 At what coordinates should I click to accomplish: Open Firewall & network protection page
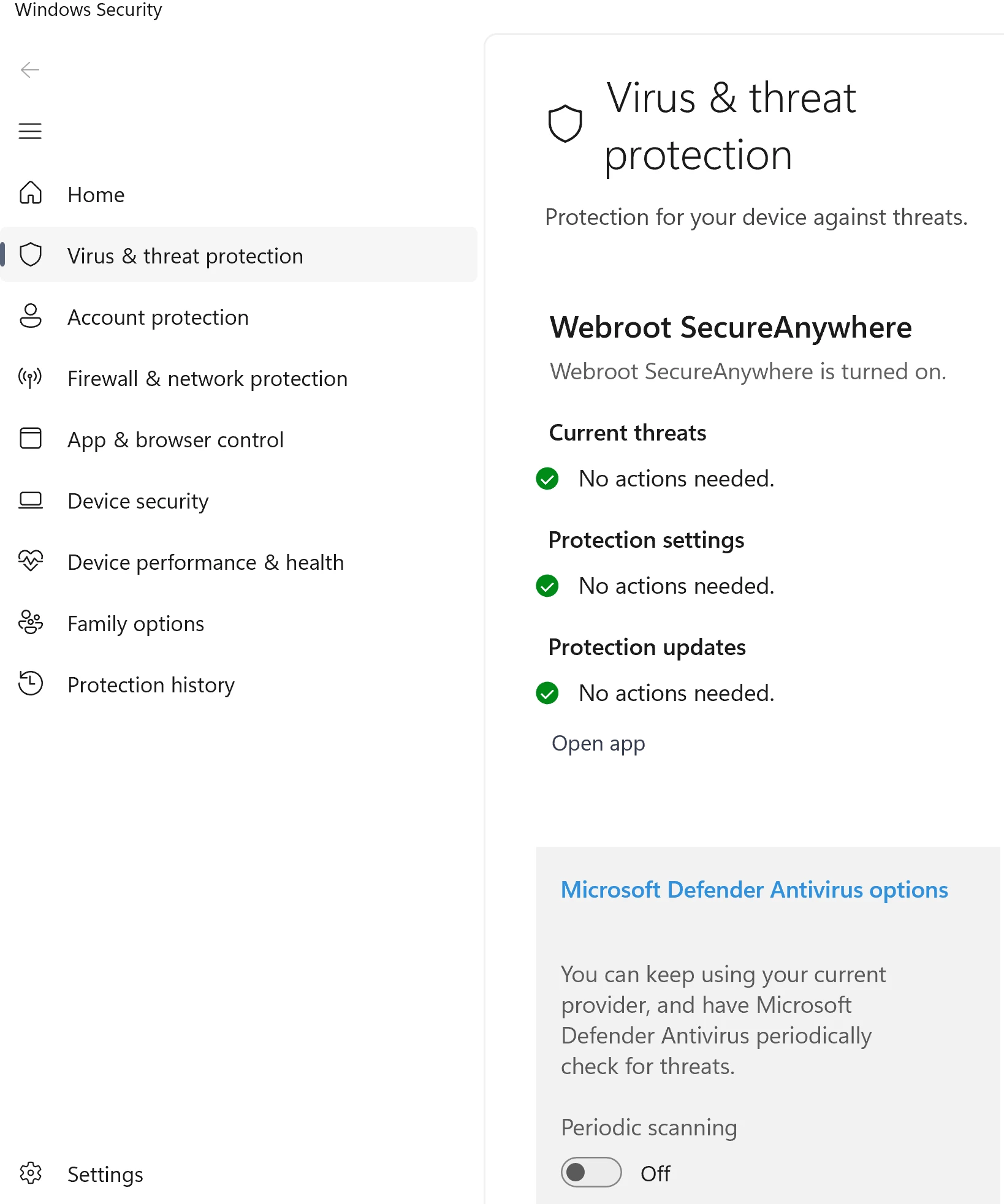[x=207, y=379]
